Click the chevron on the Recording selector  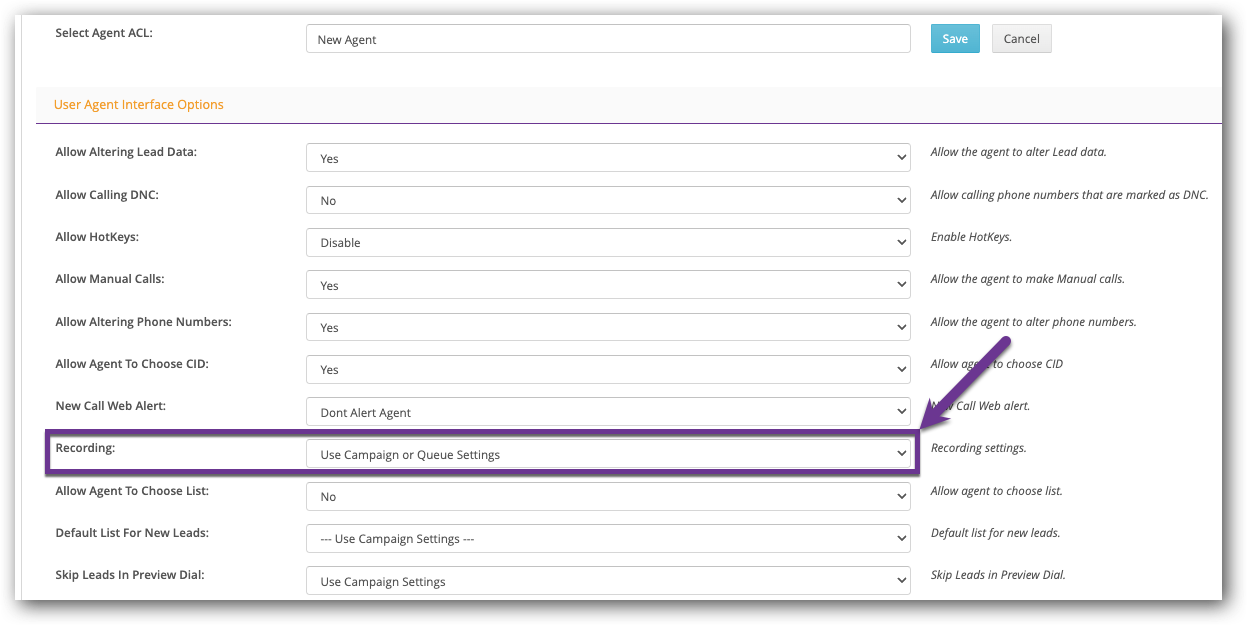(x=899, y=453)
